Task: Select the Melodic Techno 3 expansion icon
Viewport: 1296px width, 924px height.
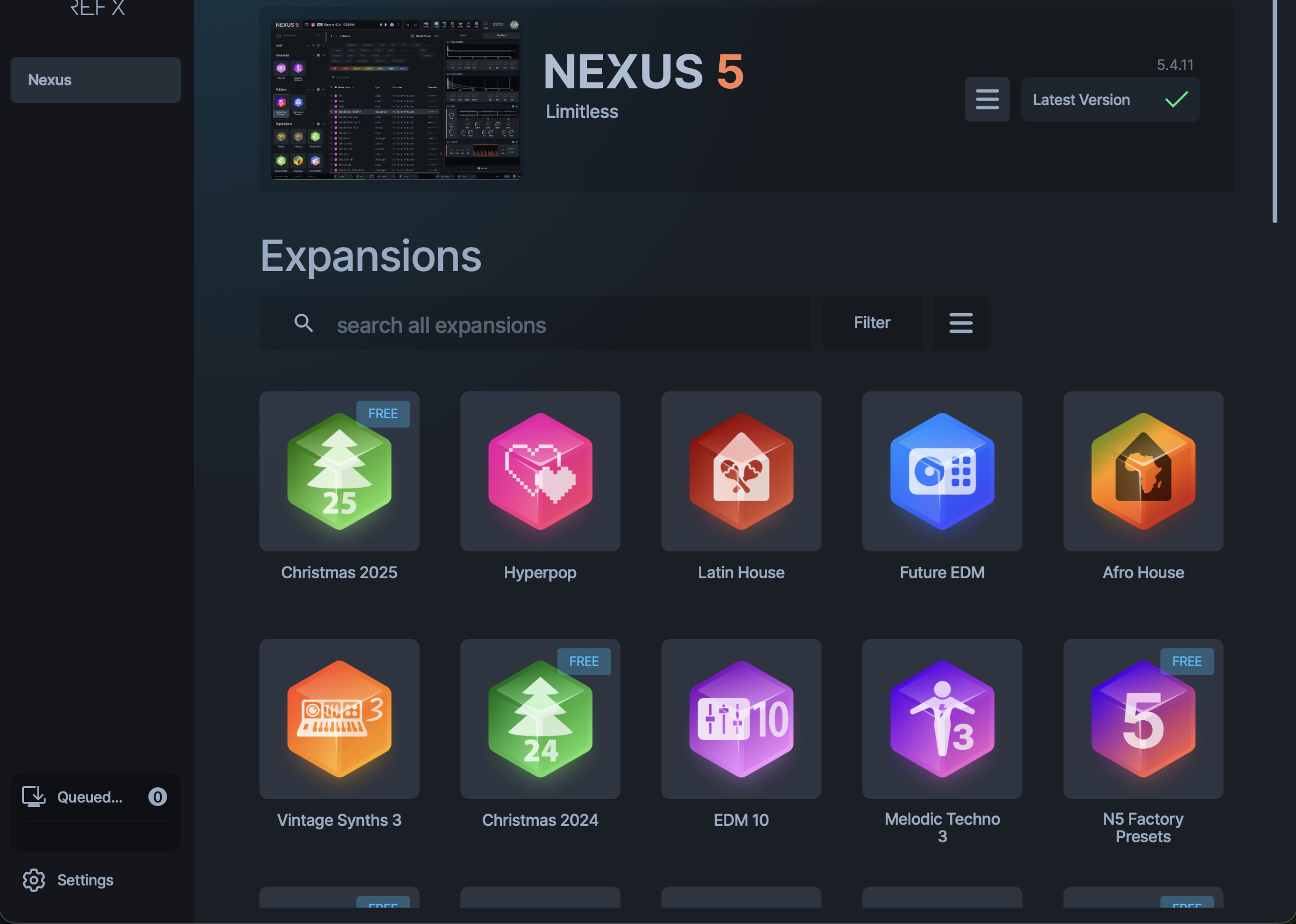Action: 941,719
